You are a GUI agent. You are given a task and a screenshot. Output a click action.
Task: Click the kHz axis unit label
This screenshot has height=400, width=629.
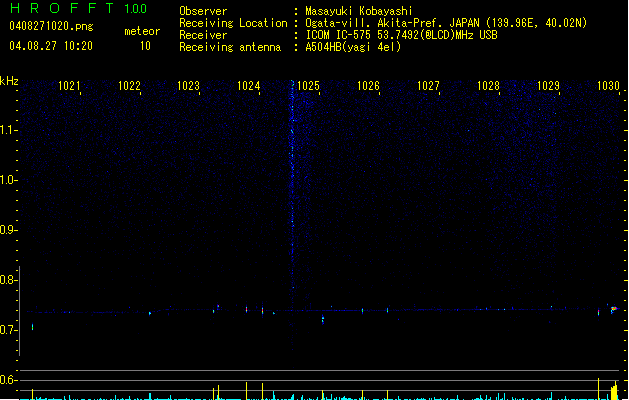pyautogui.click(x=9, y=81)
